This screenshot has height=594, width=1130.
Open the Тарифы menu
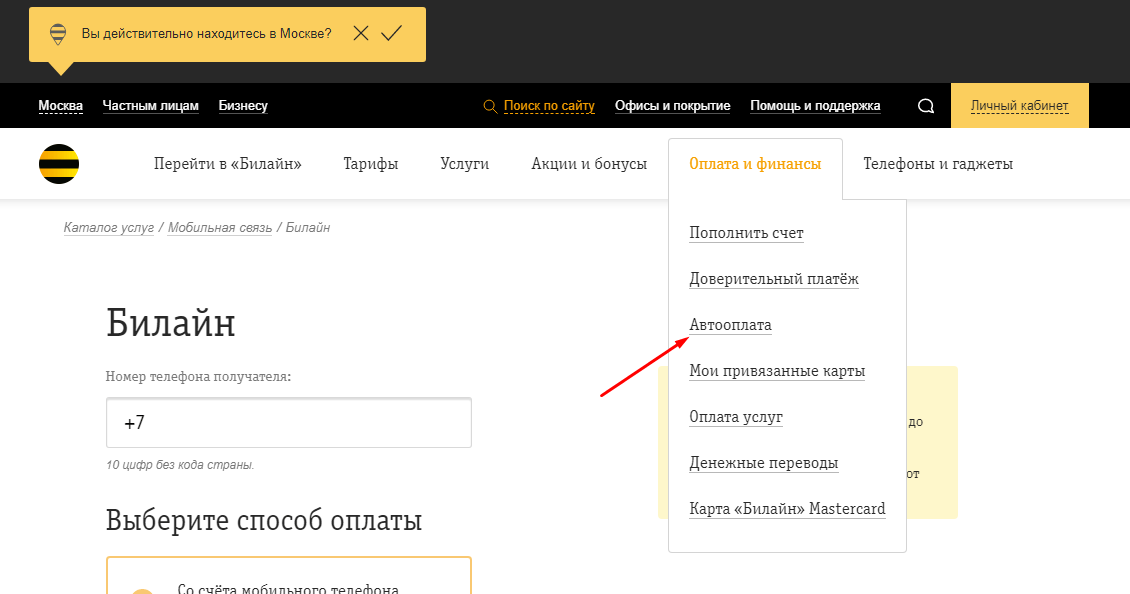pyautogui.click(x=370, y=164)
